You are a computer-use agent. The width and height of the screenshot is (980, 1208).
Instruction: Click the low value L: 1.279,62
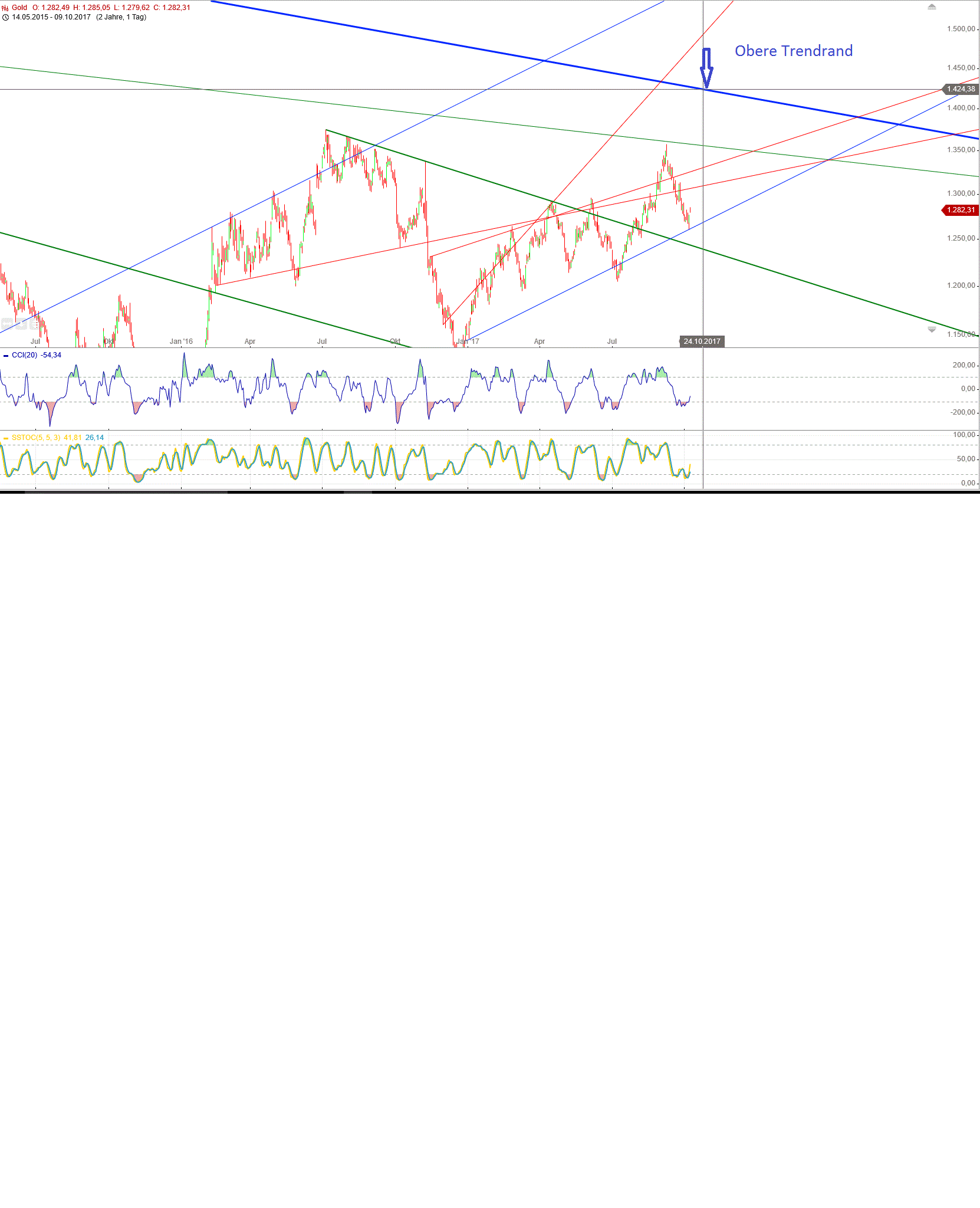(131, 8)
